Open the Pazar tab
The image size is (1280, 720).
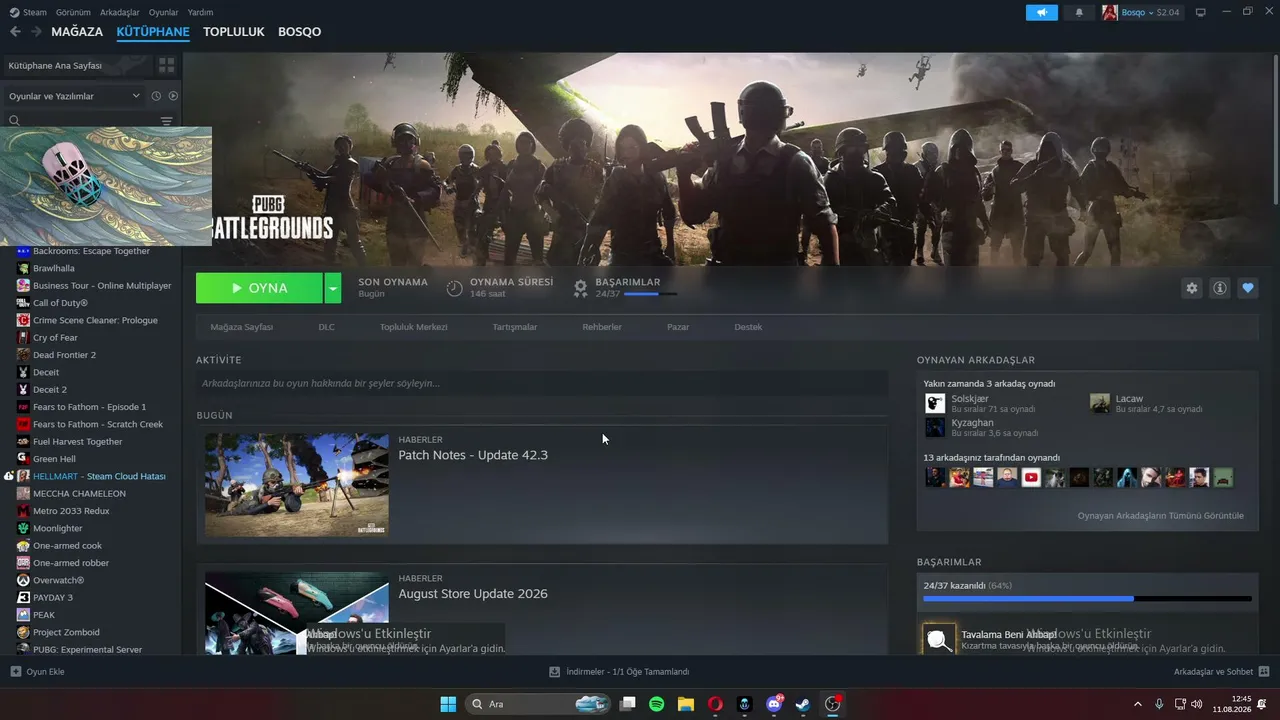click(678, 327)
